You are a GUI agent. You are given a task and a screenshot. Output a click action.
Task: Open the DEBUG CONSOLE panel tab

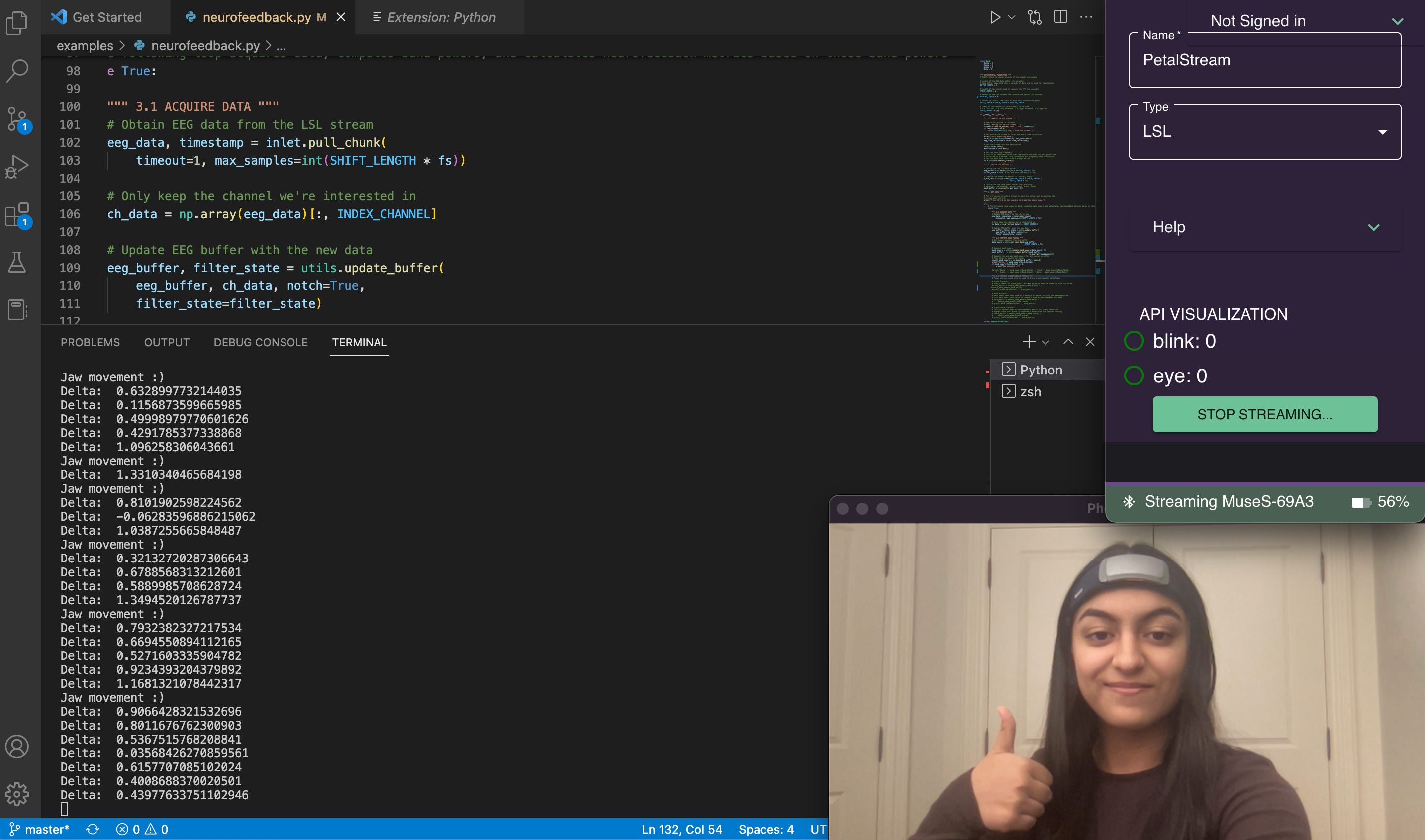(x=261, y=342)
